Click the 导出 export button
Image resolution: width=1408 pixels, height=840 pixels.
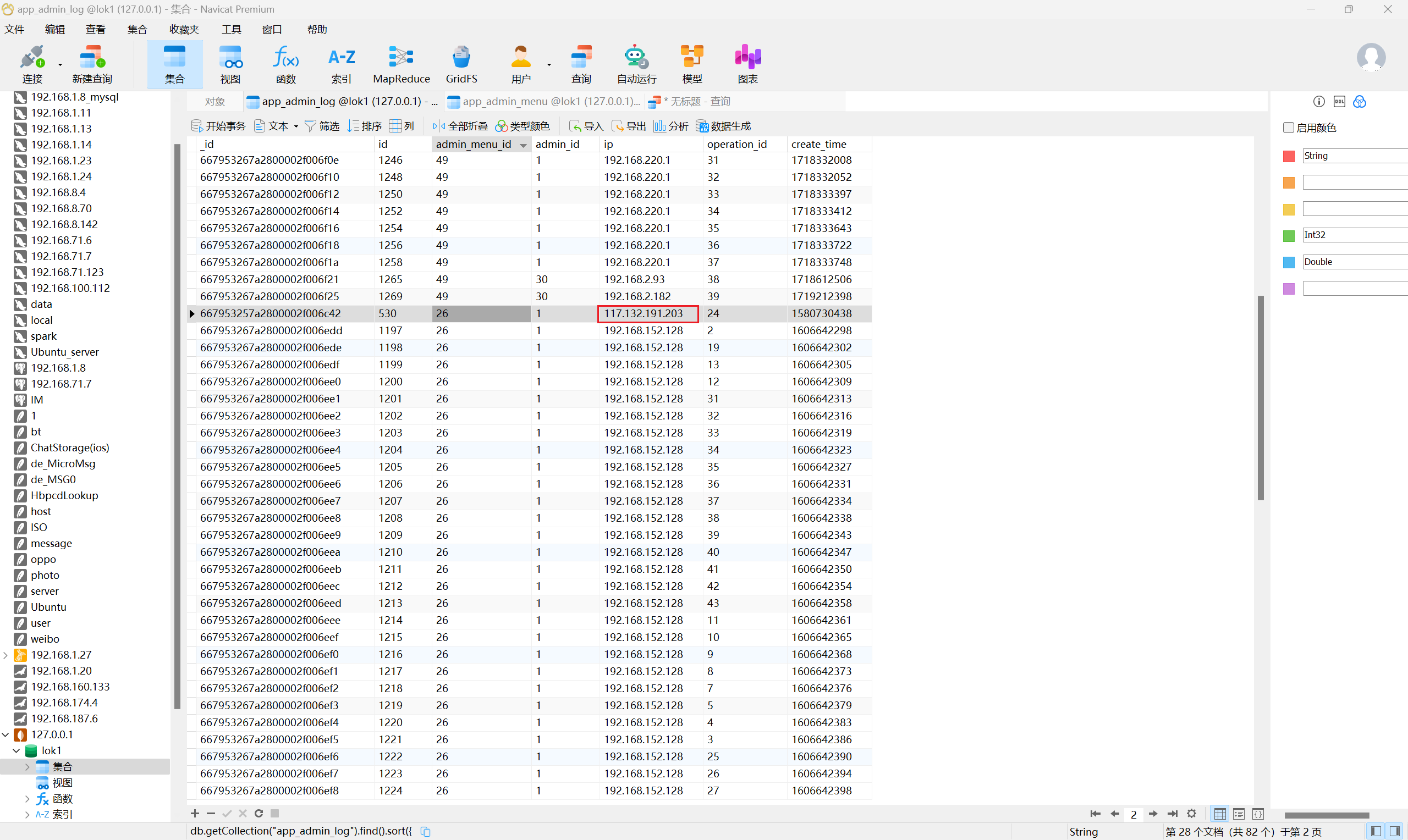pyautogui.click(x=629, y=126)
